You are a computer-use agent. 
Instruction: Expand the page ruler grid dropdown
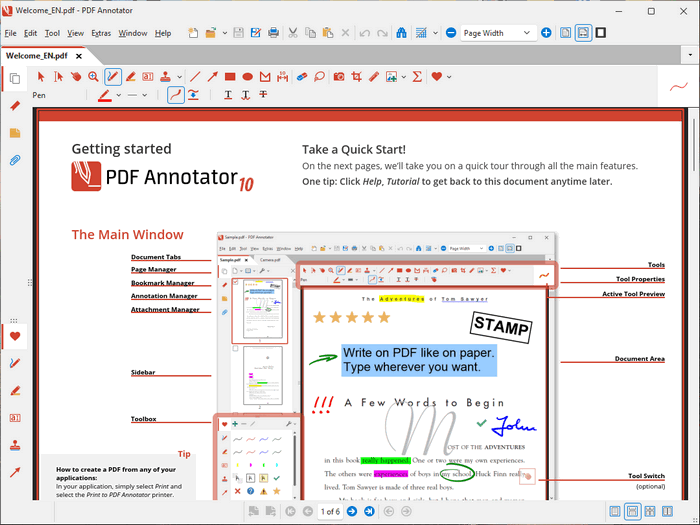click(435, 33)
